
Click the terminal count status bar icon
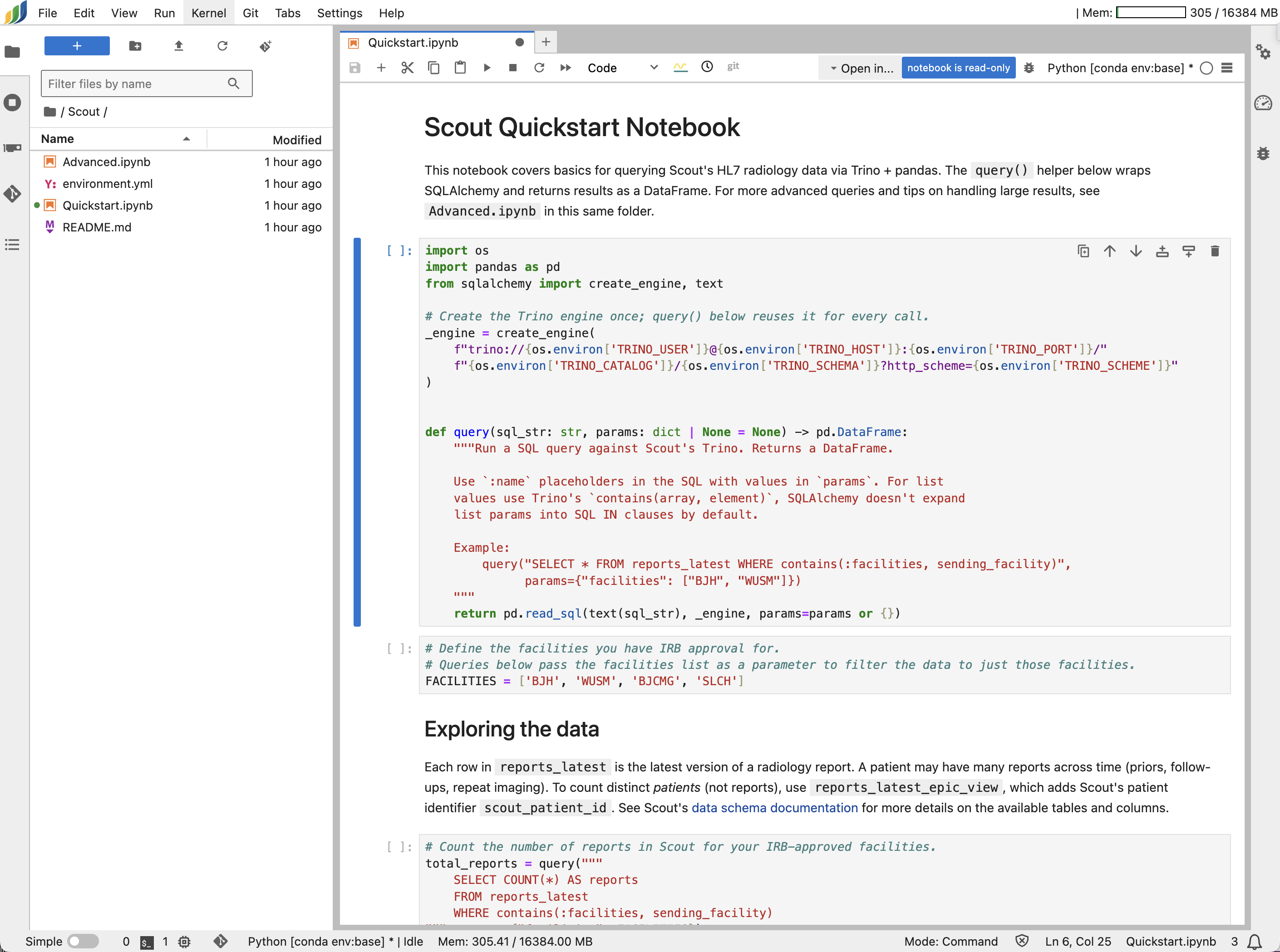click(x=147, y=942)
